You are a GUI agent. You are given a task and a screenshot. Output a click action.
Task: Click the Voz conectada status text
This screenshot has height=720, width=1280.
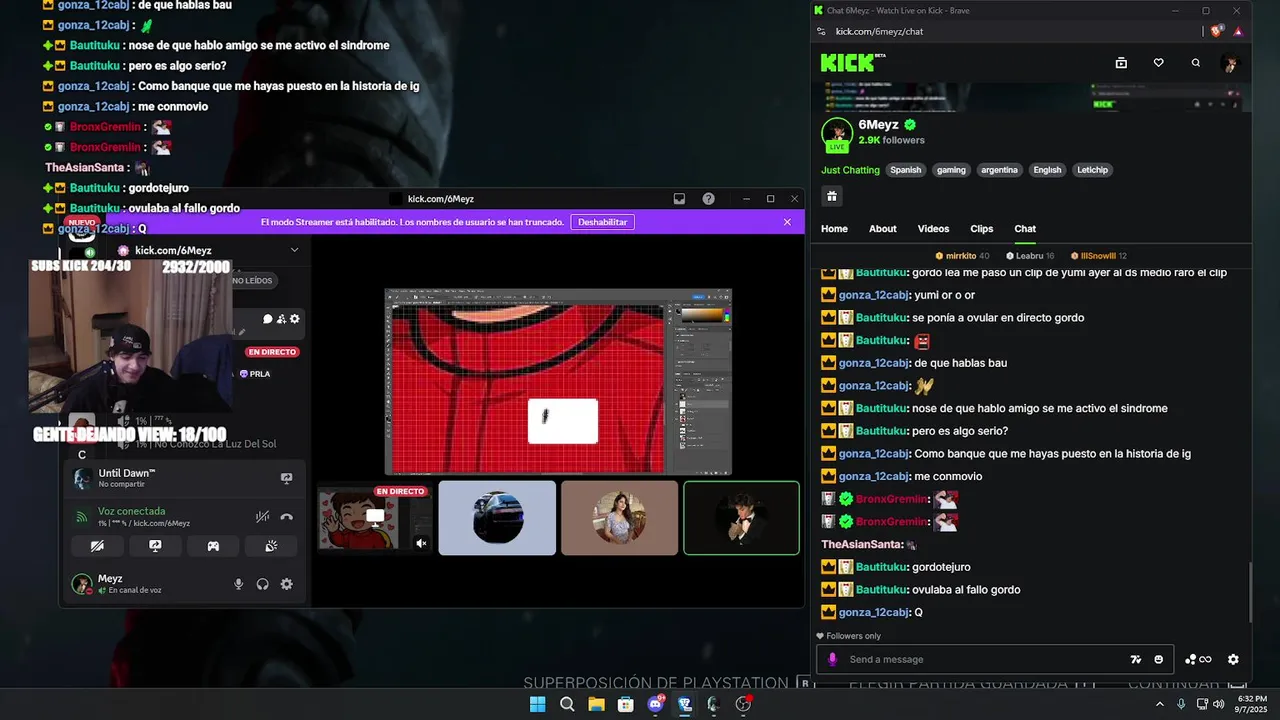point(131,511)
